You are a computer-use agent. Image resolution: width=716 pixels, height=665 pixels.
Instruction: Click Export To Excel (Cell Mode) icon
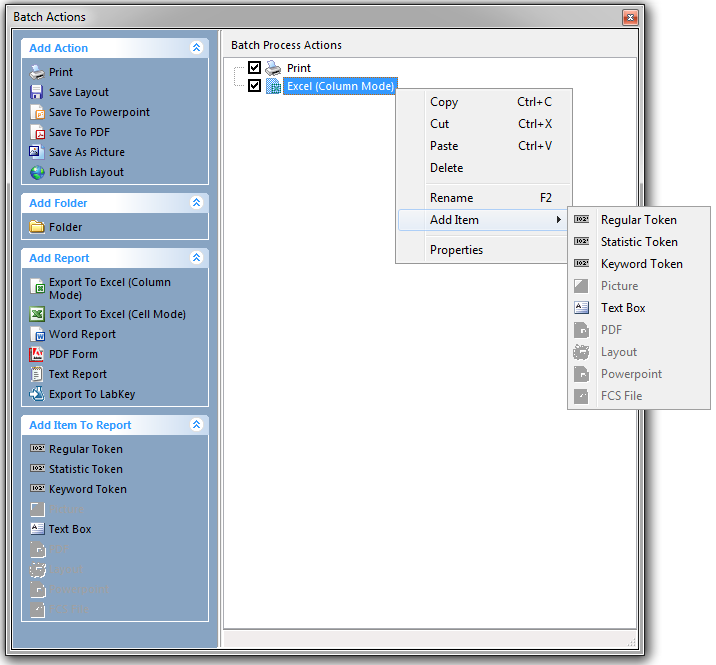[37, 314]
